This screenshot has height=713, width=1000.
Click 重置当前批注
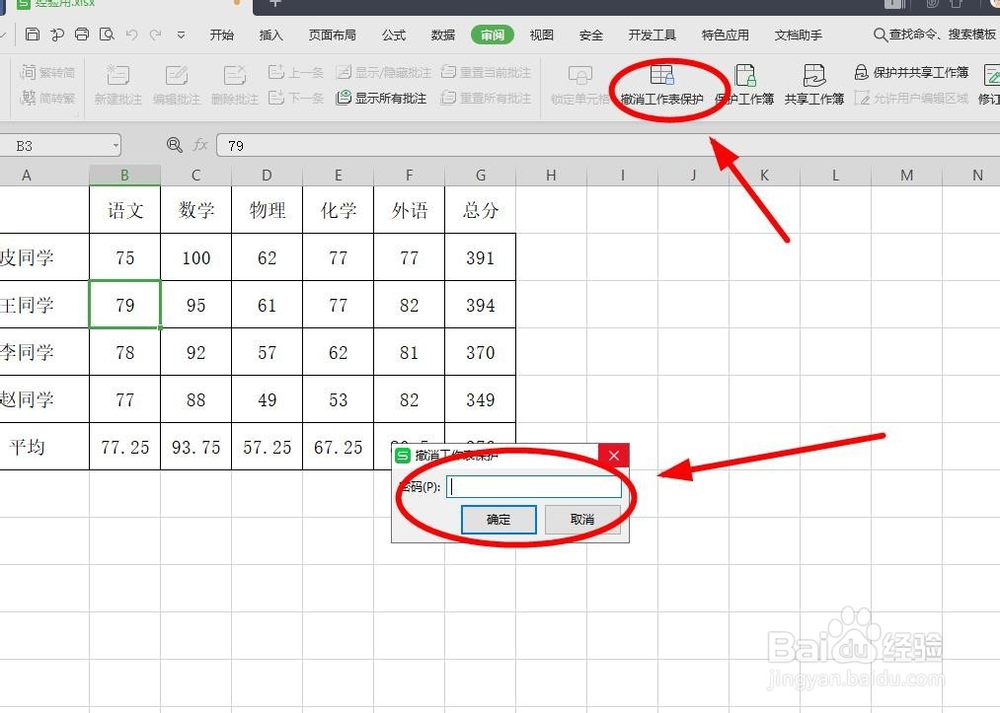tap(486, 72)
